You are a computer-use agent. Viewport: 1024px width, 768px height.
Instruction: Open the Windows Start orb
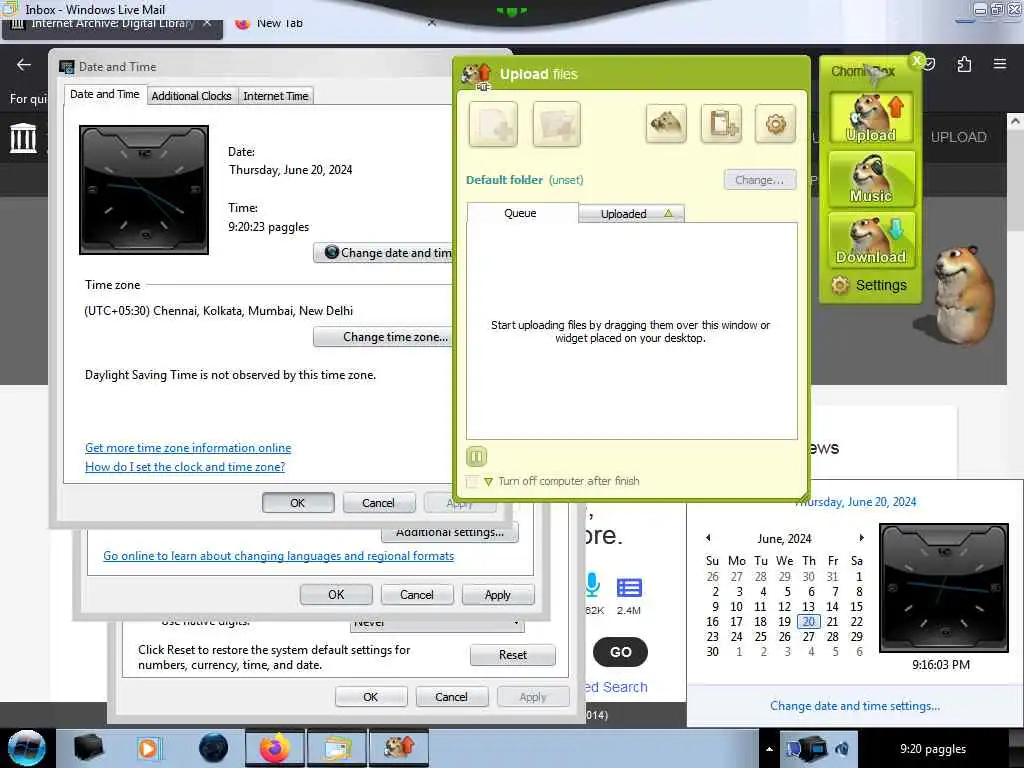pyautogui.click(x=27, y=748)
